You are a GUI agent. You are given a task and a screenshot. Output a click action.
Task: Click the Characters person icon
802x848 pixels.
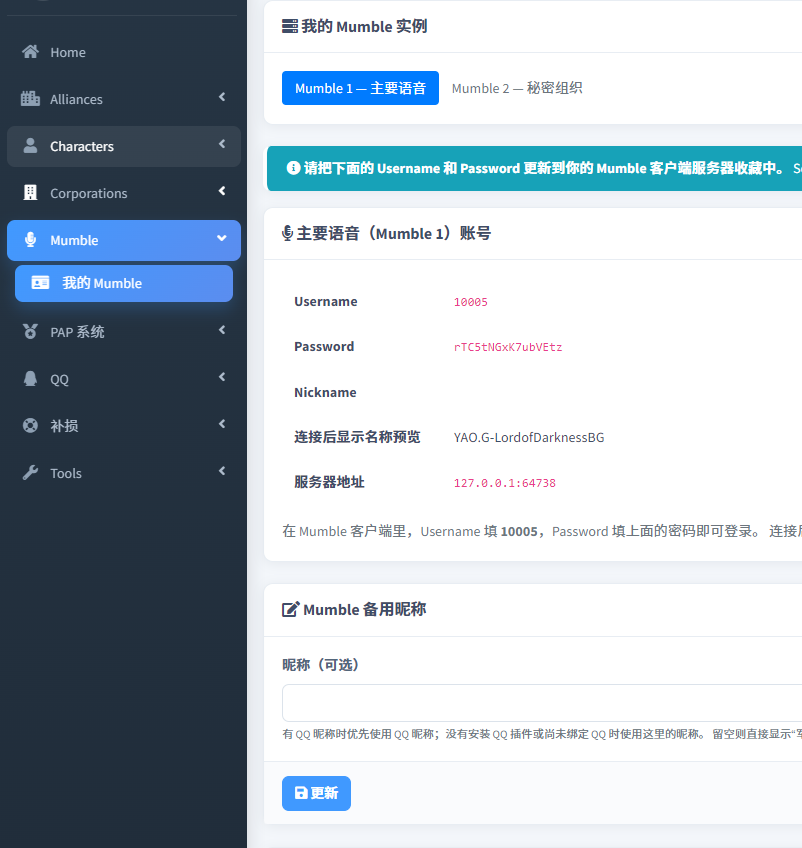click(30, 146)
